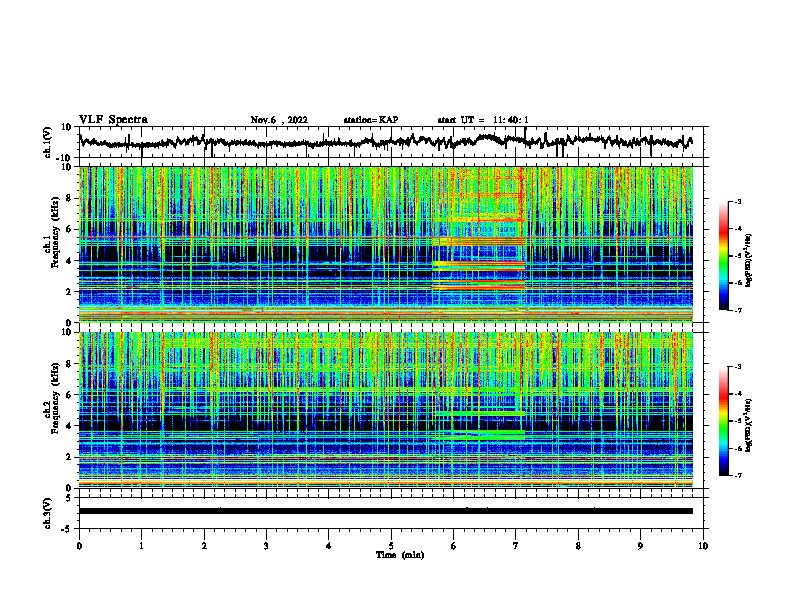
Task: Click the -3 label on ch.2 color scale
Action: (x=738, y=367)
